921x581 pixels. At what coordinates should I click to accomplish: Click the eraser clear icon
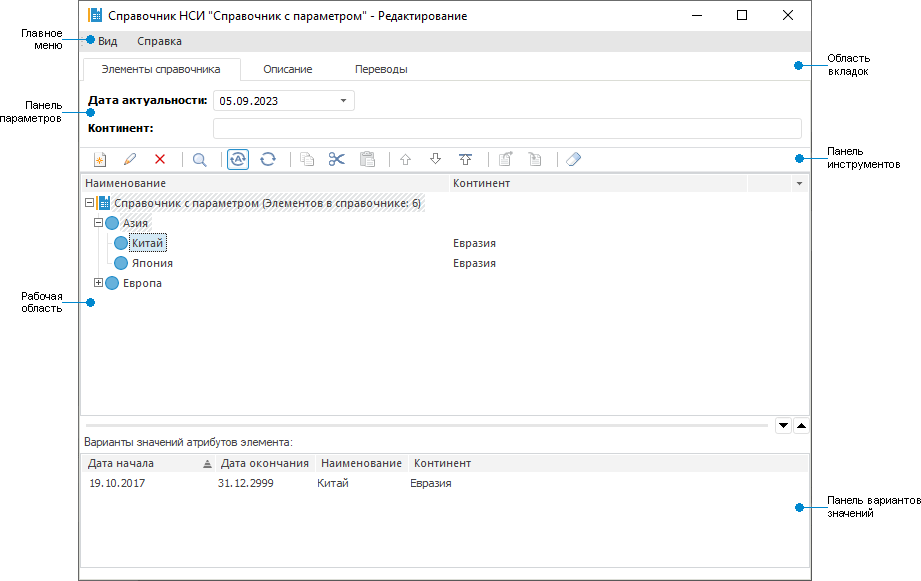point(574,159)
